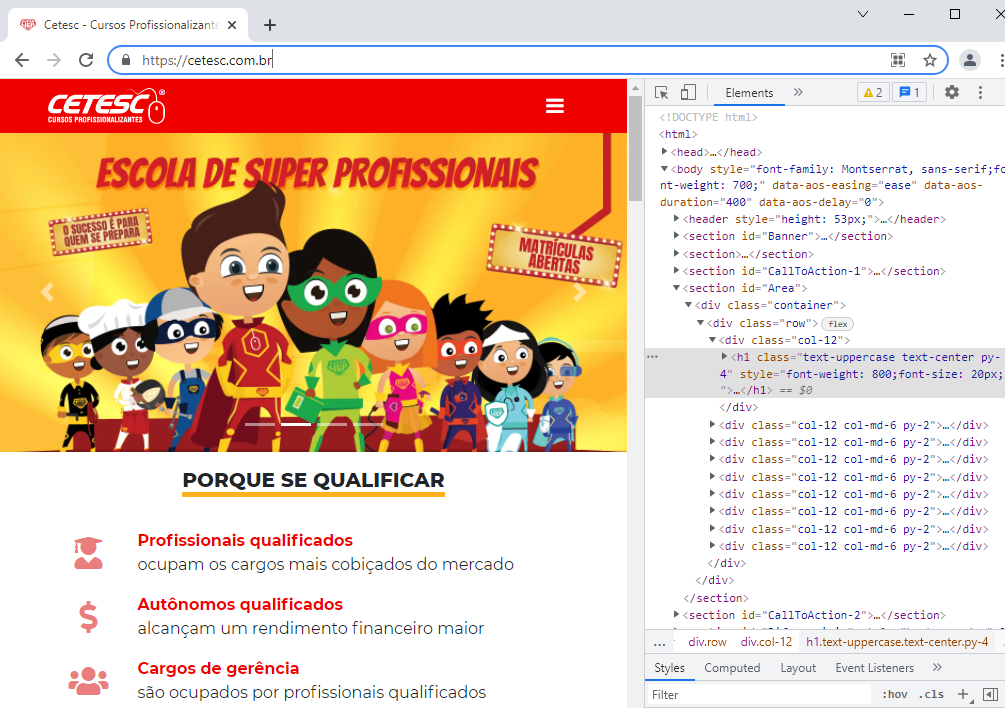Add new style rule plus icon
1005x708 pixels.
click(x=963, y=695)
